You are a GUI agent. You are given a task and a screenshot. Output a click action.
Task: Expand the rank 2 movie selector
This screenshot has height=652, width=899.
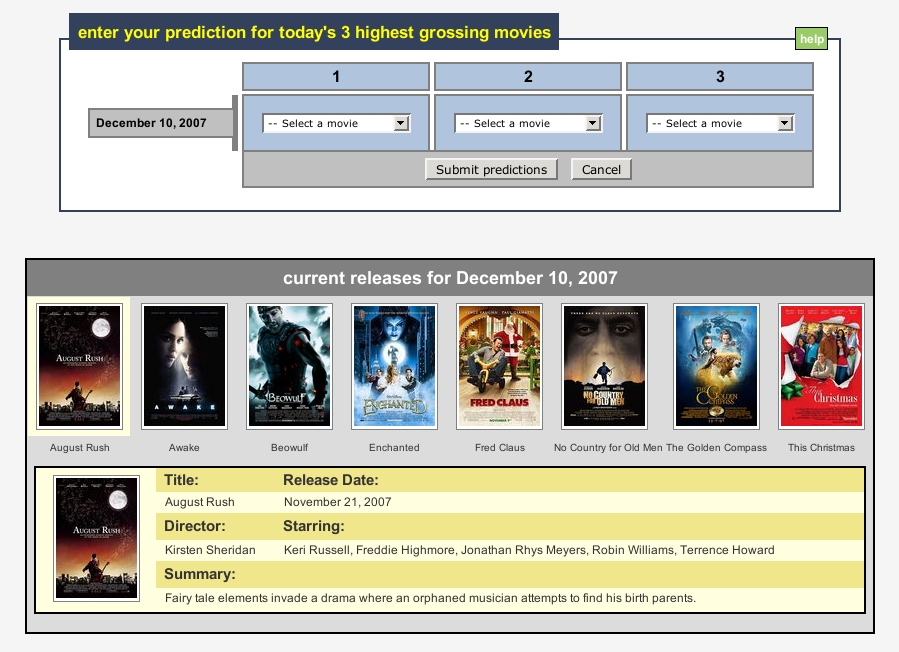(528, 123)
